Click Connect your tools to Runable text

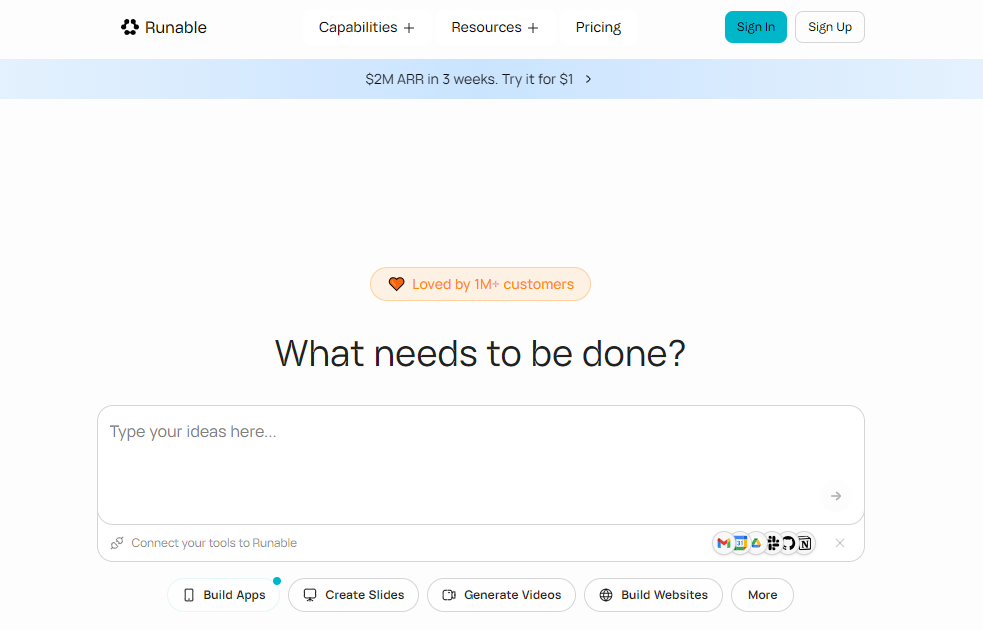point(214,543)
